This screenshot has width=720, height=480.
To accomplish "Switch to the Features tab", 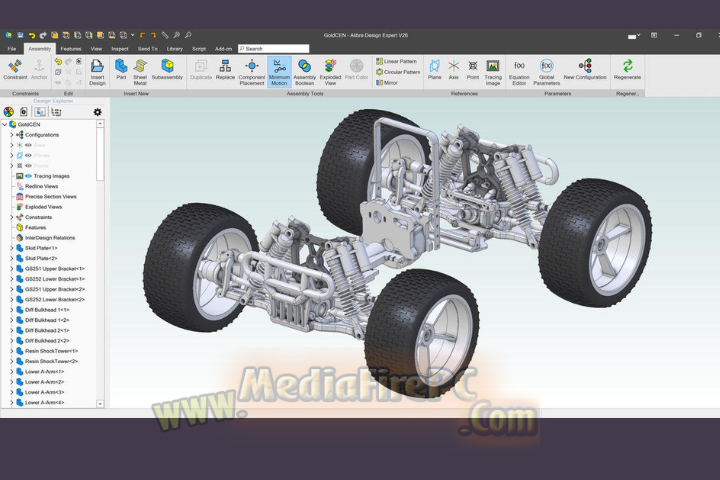I will coord(71,49).
